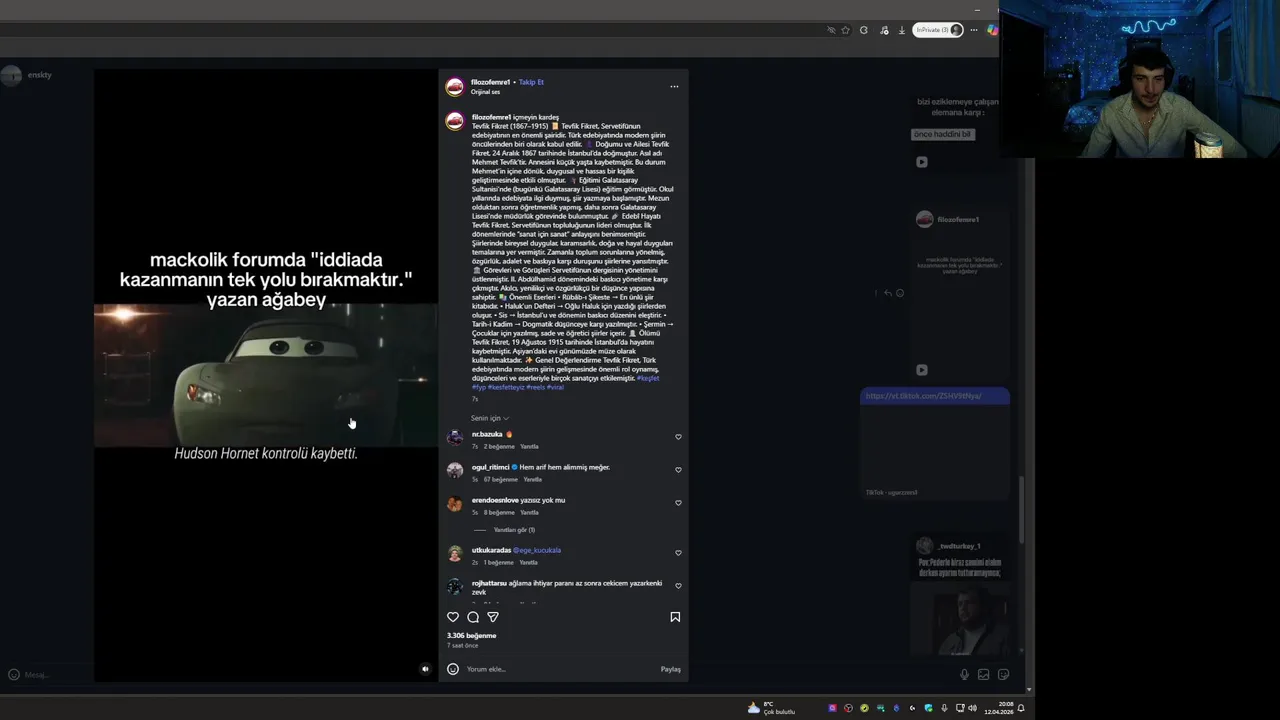The image size is (1280, 720).
Task: Click the microphone icon in the chat bar
Action: click(x=964, y=675)
